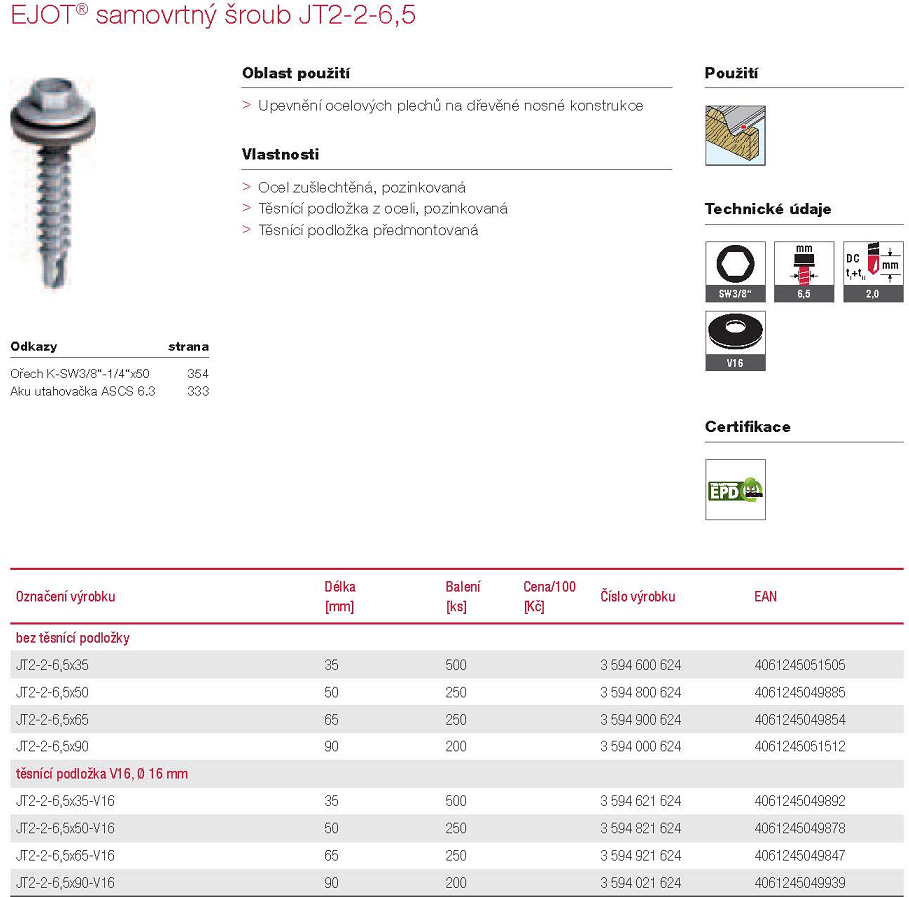Select the product row JT2-2-6,5x90
The height and width of the screenshot is (897, 909).
457,746
